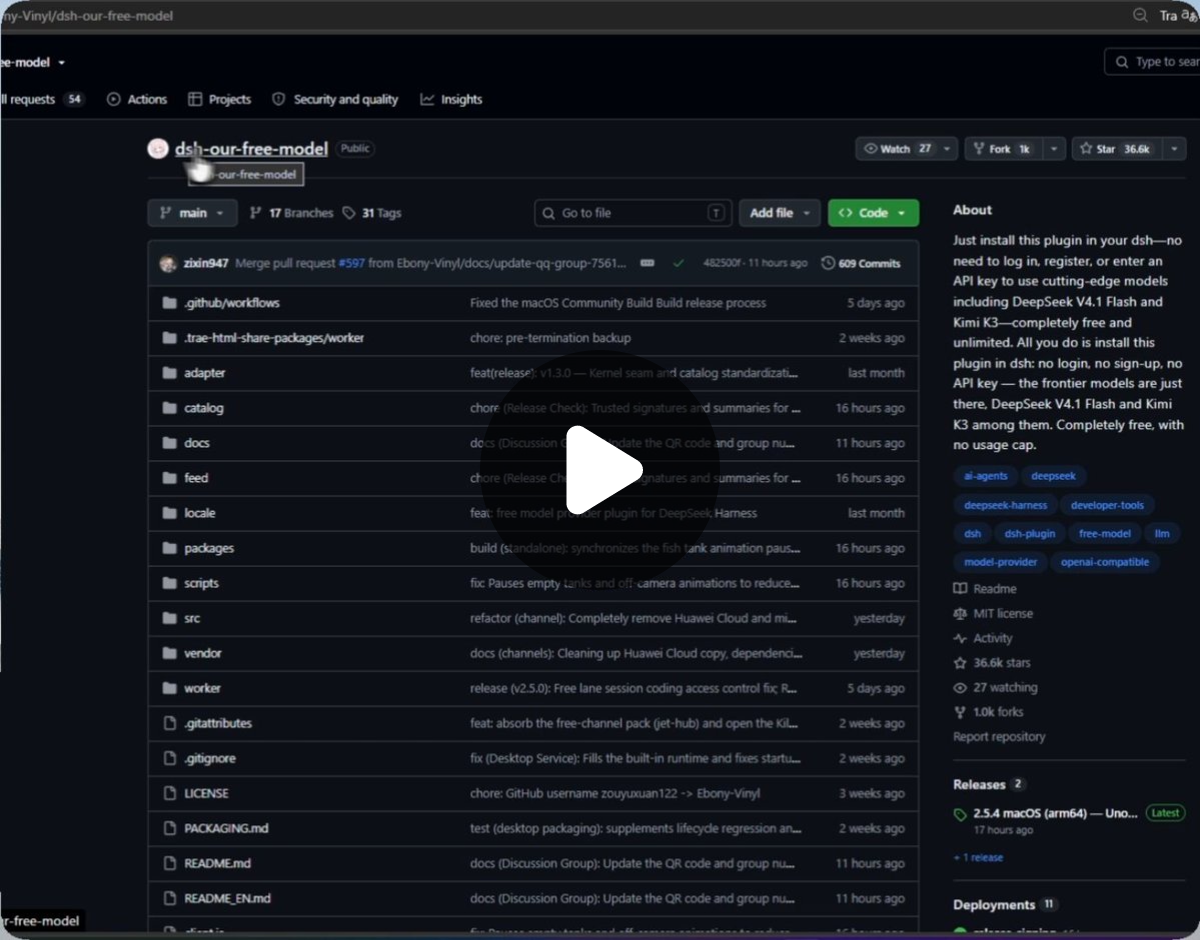This screenshot has height=940, width=1200.
Task: Click the translate icon in the address bar
Action: click(x=1190, y=15)
